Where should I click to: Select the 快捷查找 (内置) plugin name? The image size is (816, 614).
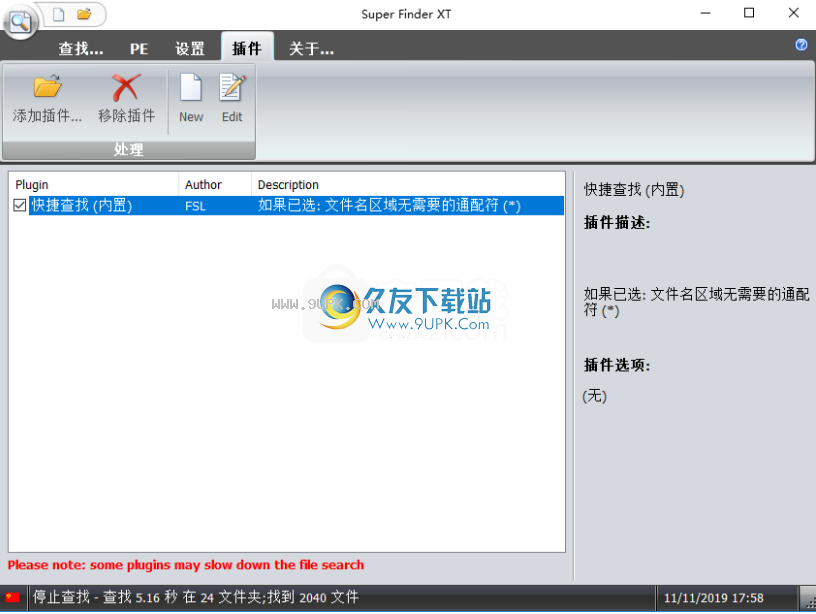(x=82, y=205)
